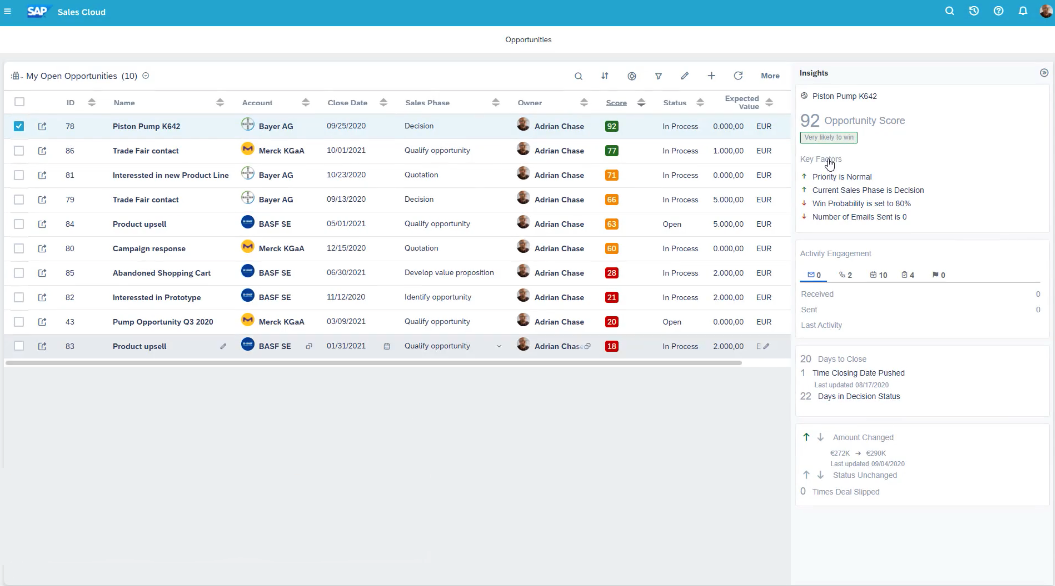This screenshot has height=586, width=1055.
Task: Switch to the calls engagement tab showing 2
Action: [x=846, y=274]
